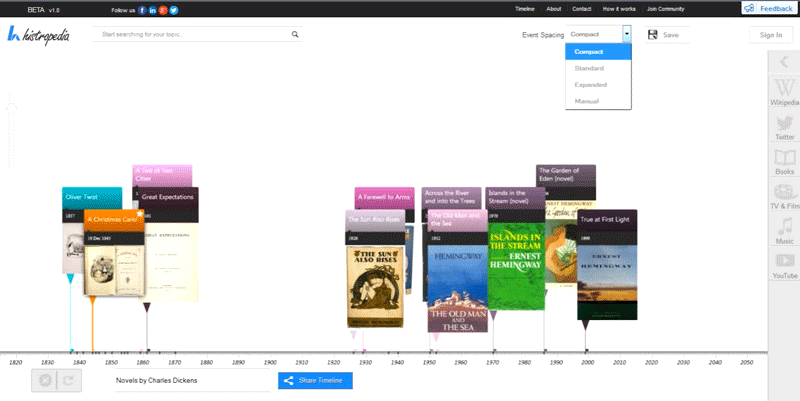
Task: Pick Manual event spacing option
Action: pyautogui.click(x=587, y=100)
